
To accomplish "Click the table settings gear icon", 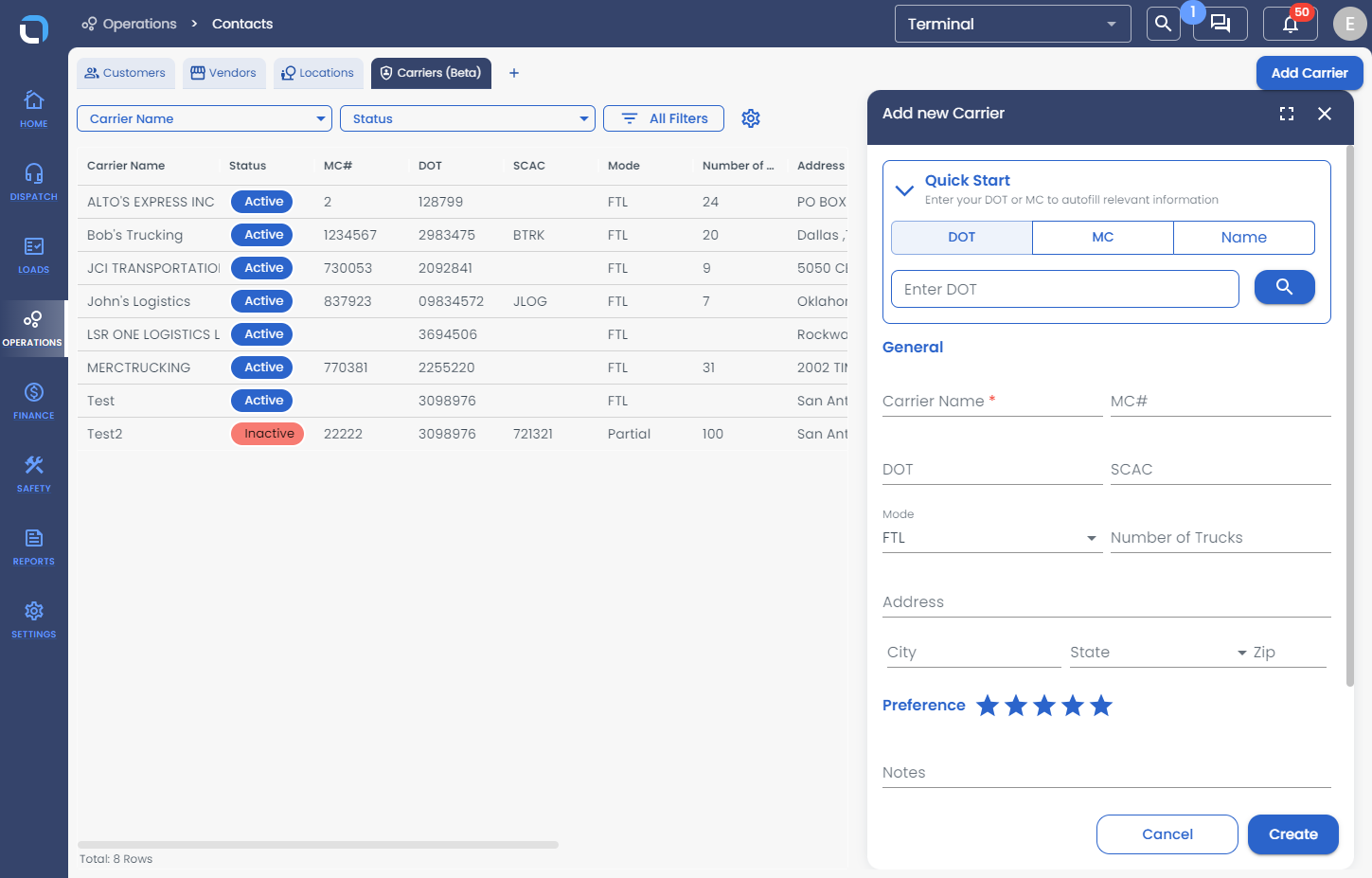I will click(x=751, y=118).
